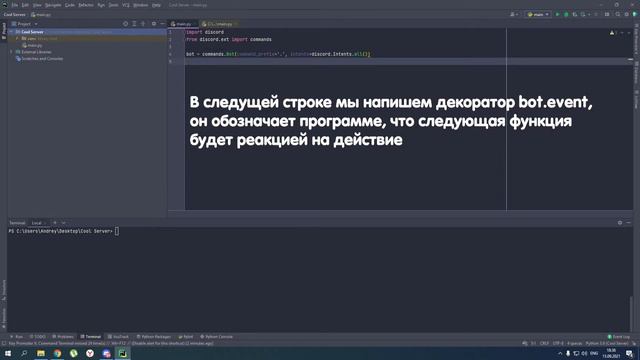Open the VCS menu
Screen dimensions: 640x360
pos(126,5)
